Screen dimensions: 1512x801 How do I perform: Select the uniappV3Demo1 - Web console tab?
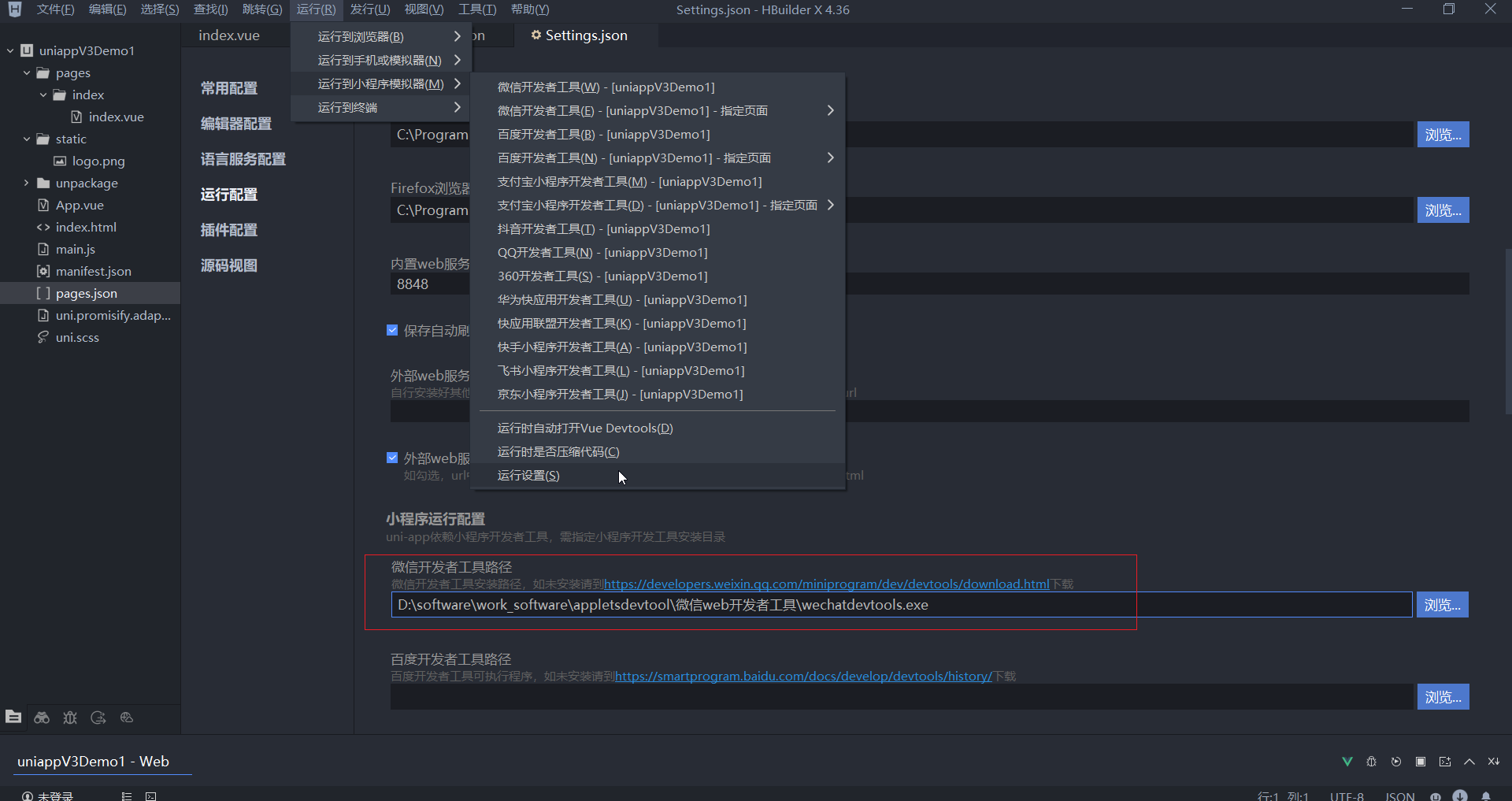click(x=93, y=762)
